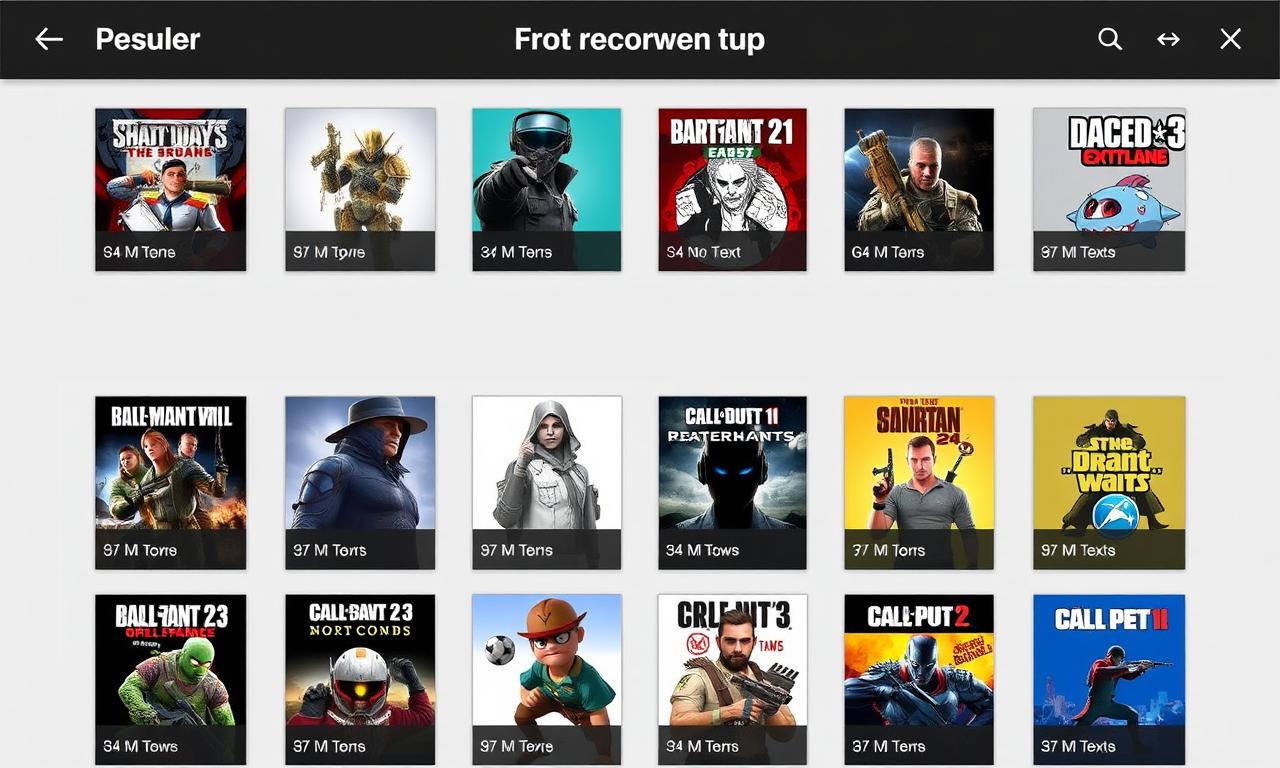Image resolution: width=1280 pixels, height=768 pixels.
Task: Select the CALL PET 11 blue cover
Action: coord(1109,680)
